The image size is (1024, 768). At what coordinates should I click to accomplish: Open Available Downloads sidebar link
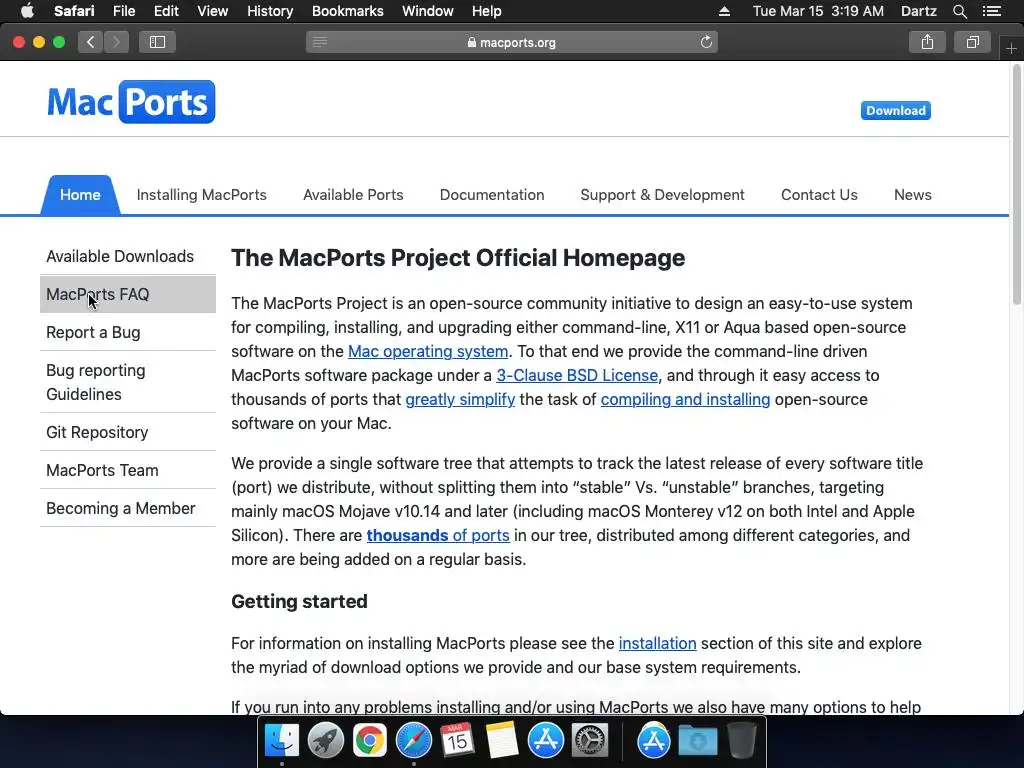point(128,256)
